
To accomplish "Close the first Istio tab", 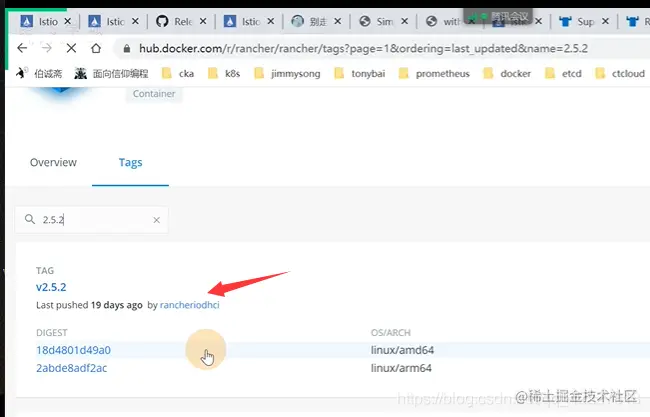I will click(68, 21).
